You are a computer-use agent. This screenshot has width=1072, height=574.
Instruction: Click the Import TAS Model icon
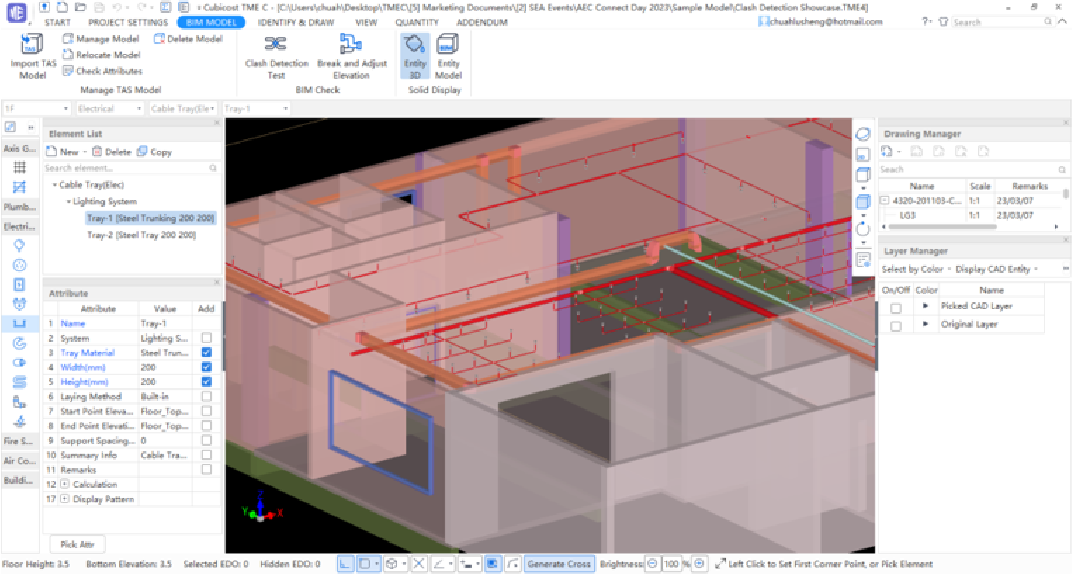33,45
